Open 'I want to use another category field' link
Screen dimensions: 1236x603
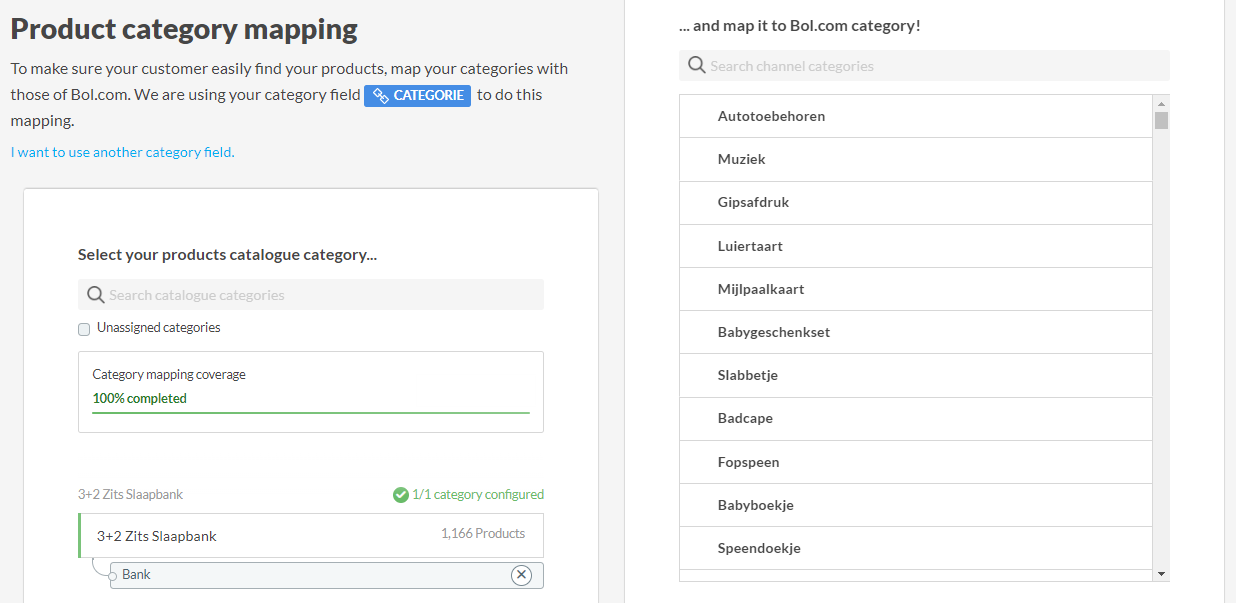click(x=122, y=153)
